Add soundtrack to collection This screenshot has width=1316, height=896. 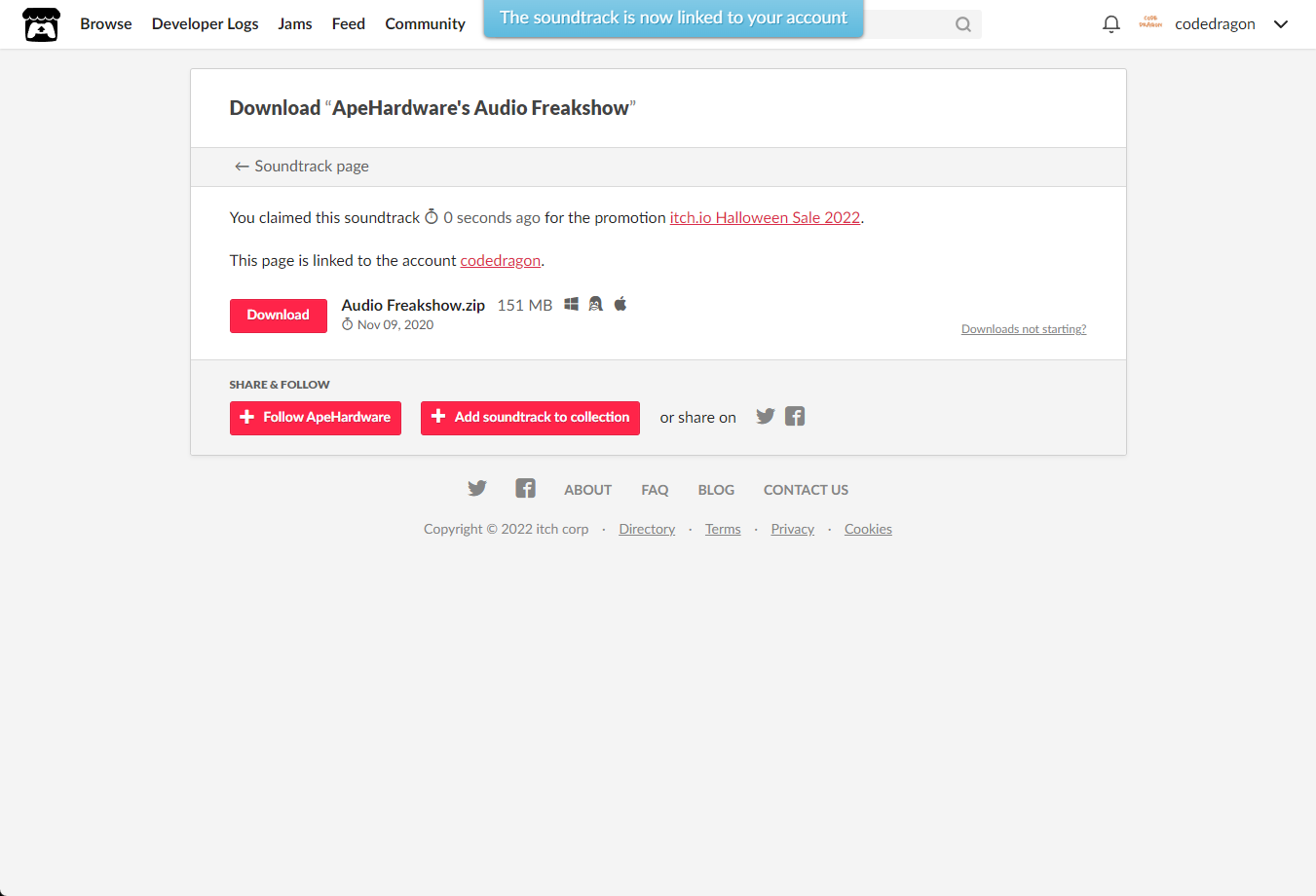pos(530,418)
